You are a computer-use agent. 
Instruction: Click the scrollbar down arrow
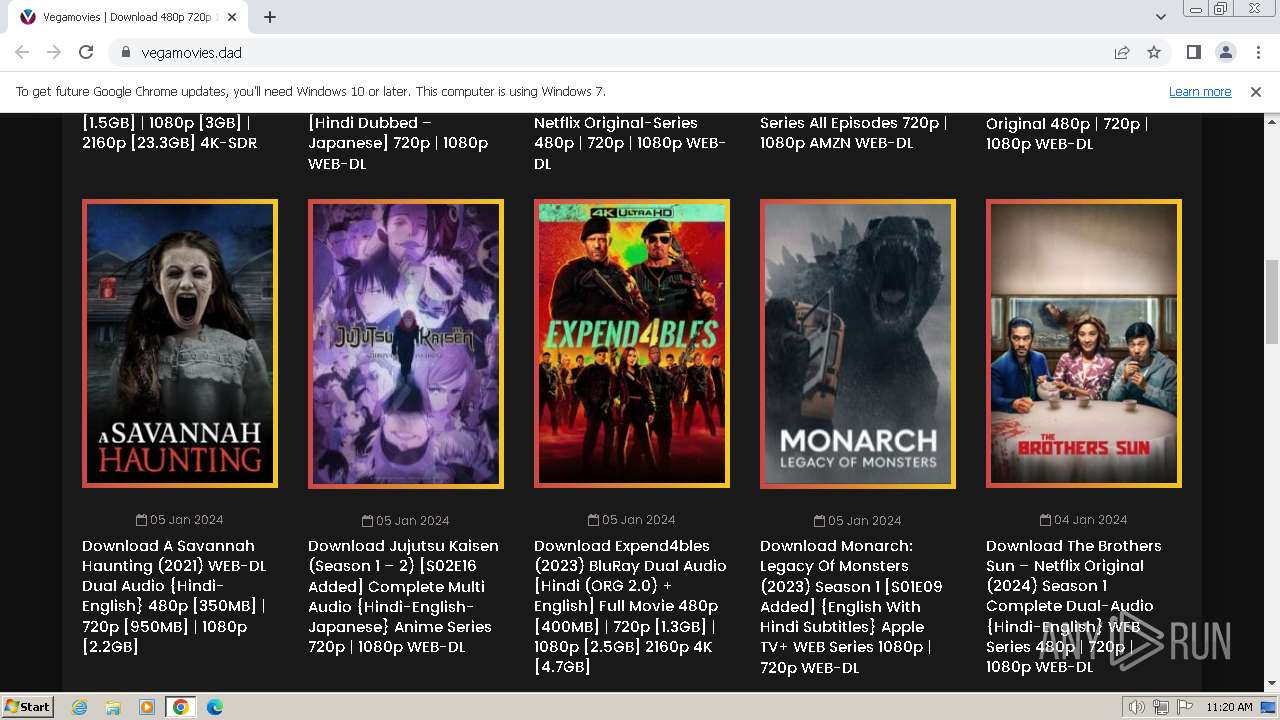pyautogui.click(x=1272, y=683)
